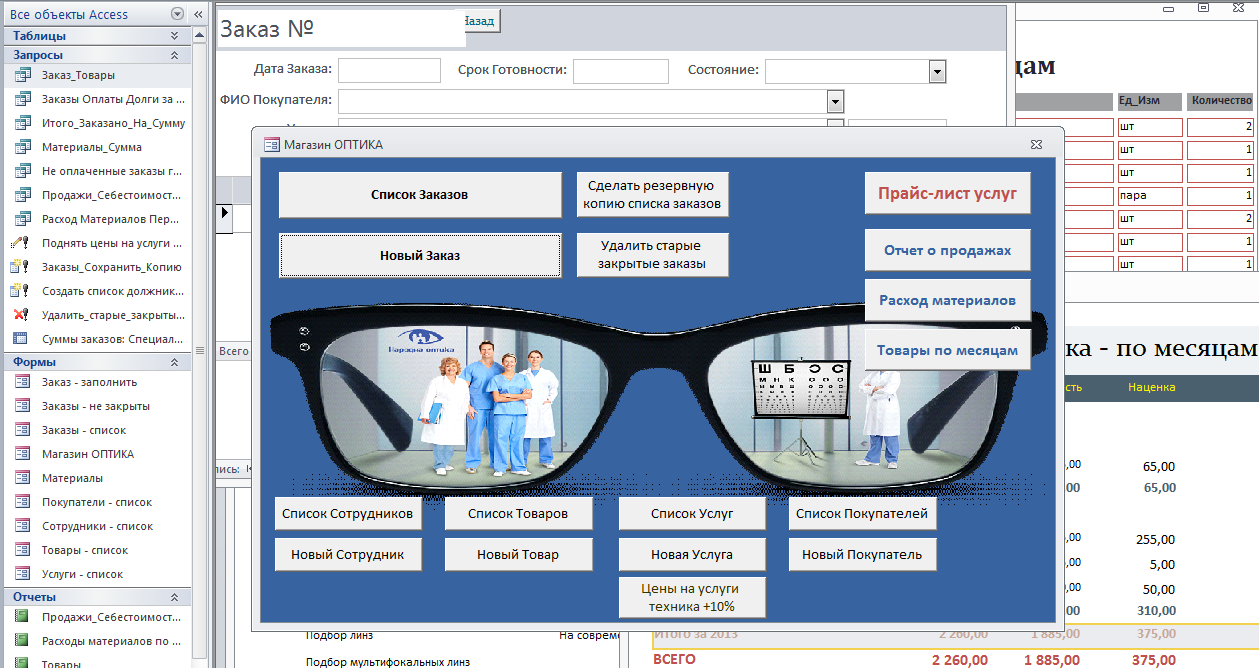Collapse the navigation pane with double chevron
The image size is (1259, 668).
tap(197, 14)
